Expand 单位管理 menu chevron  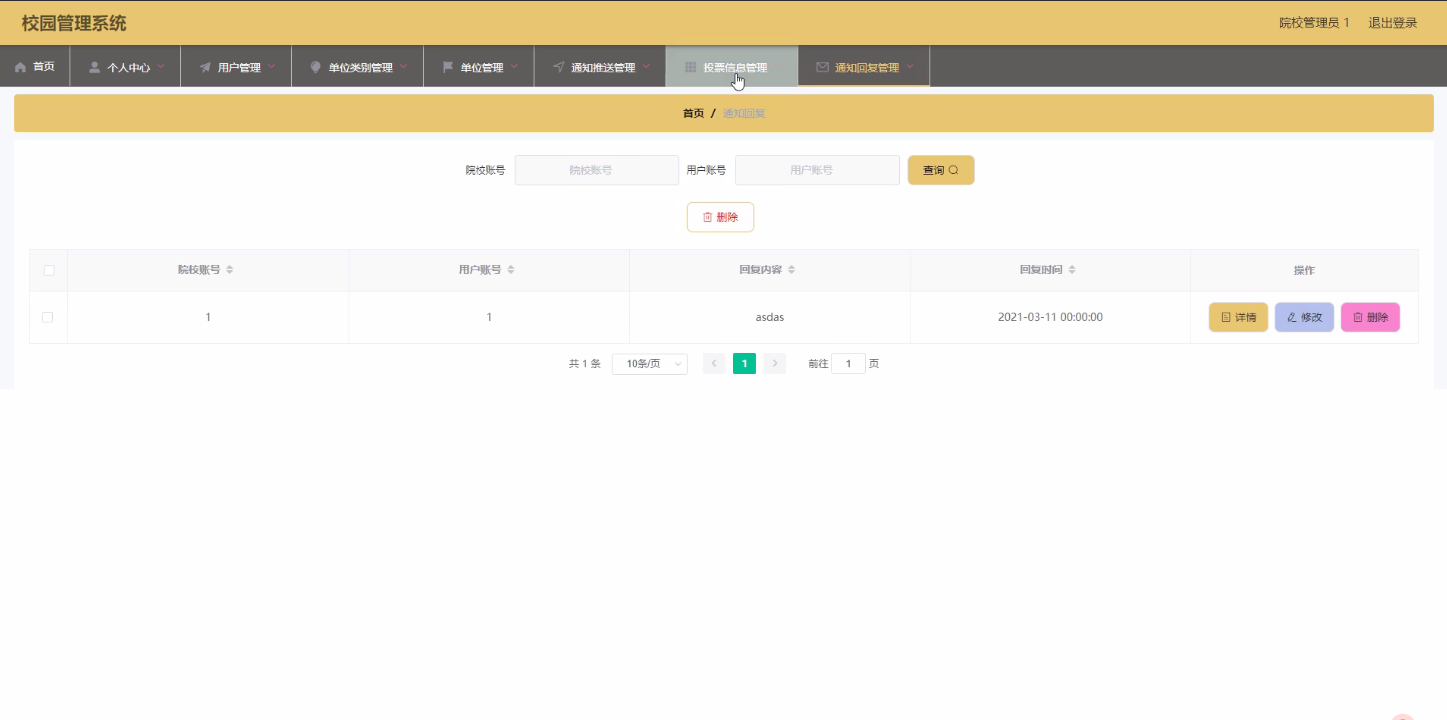coord(514,67)
